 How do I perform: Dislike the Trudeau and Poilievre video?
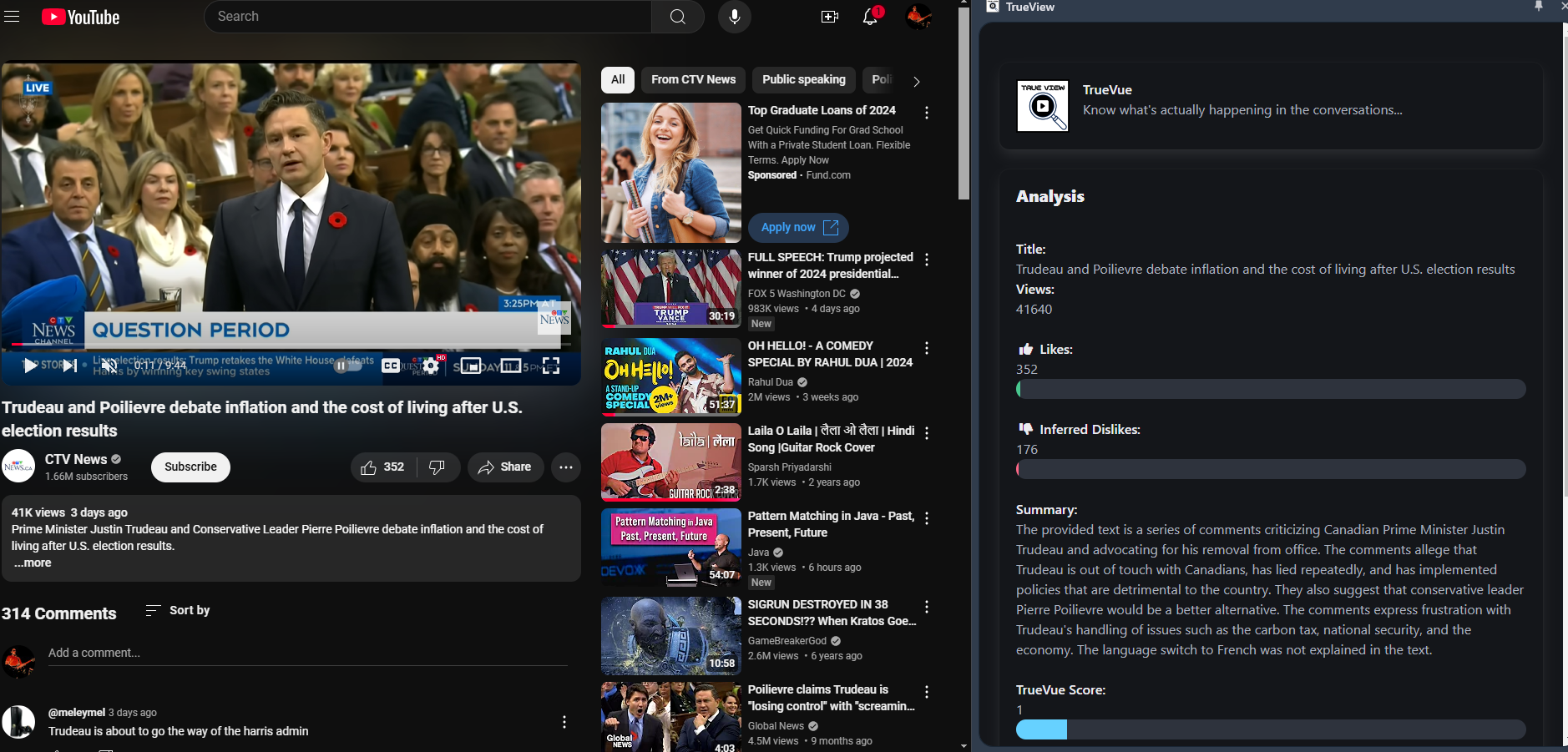click(x=437, y=467)
